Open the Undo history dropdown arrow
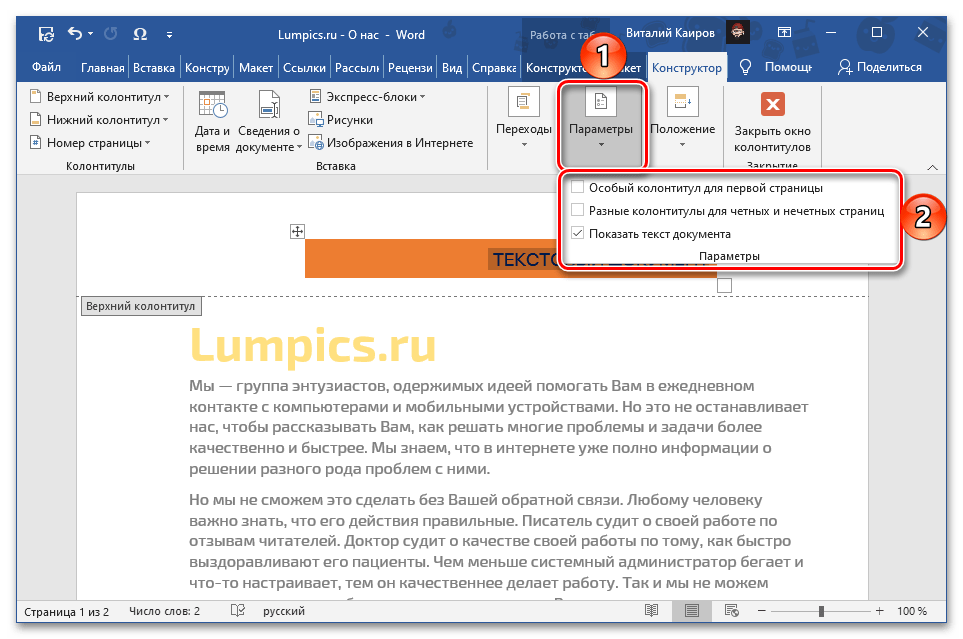 [x=90, y=34]
